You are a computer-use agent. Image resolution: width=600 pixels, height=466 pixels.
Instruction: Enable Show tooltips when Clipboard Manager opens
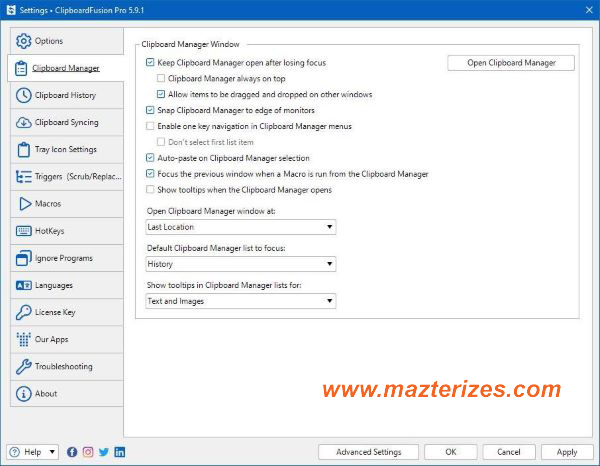pos(150,189)
